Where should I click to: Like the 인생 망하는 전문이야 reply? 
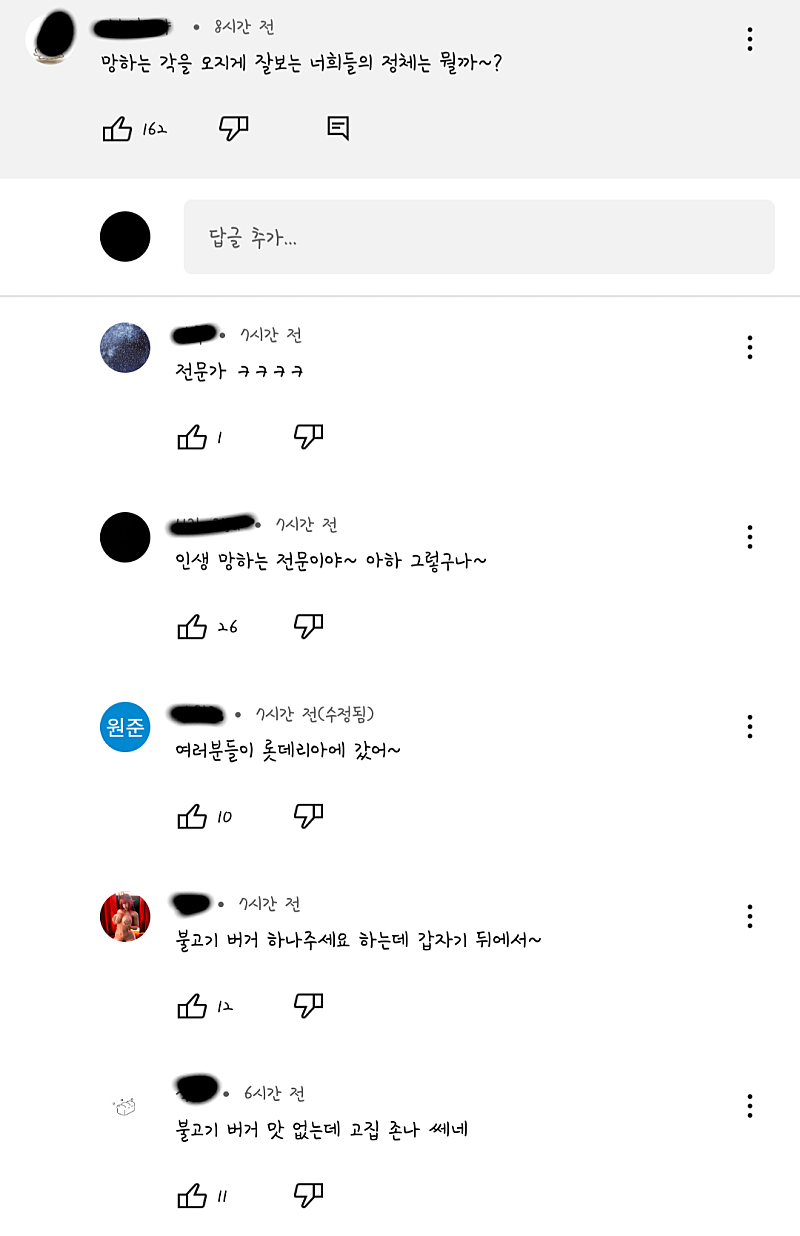(x=192, y=627)
